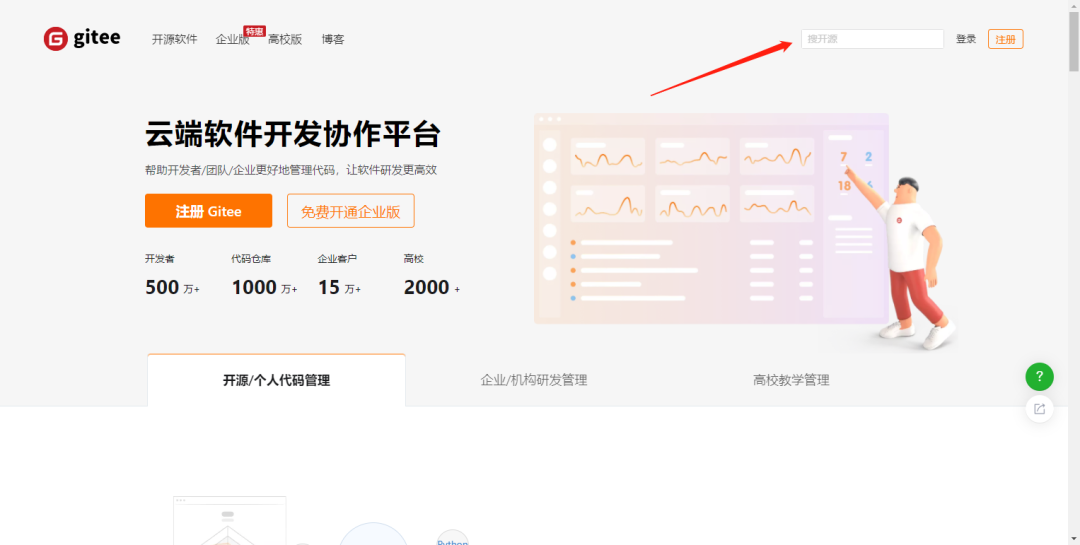
Task: Click the 特惠 badge on 企业版
Action: [x=255, y=32]
